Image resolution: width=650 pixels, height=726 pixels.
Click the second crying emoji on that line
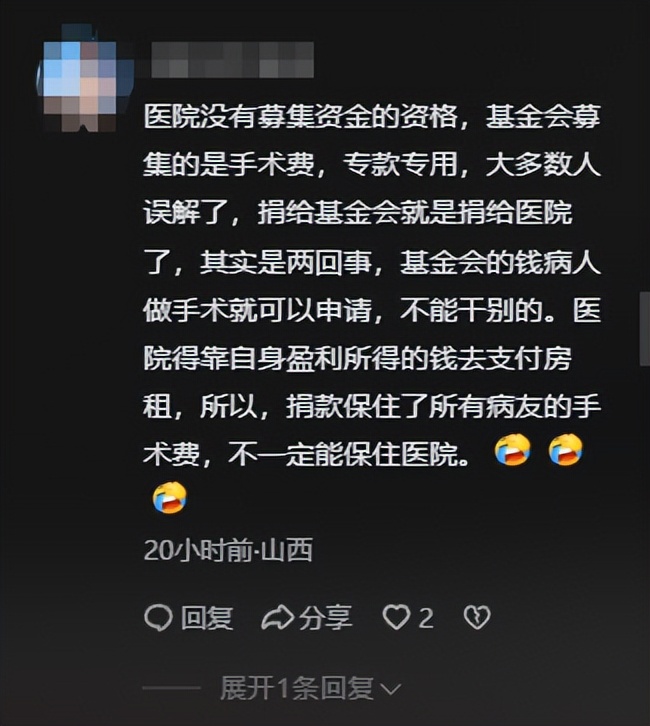pos(565,449)
